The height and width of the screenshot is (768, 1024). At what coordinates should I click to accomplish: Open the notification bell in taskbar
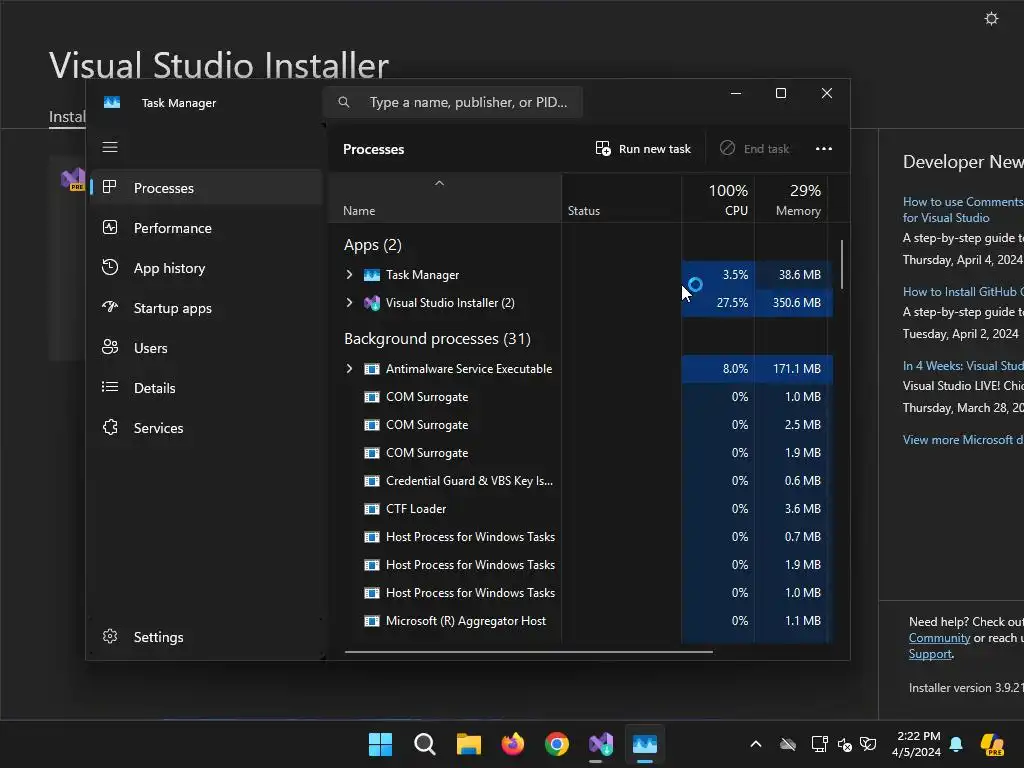tap(956, 744)
